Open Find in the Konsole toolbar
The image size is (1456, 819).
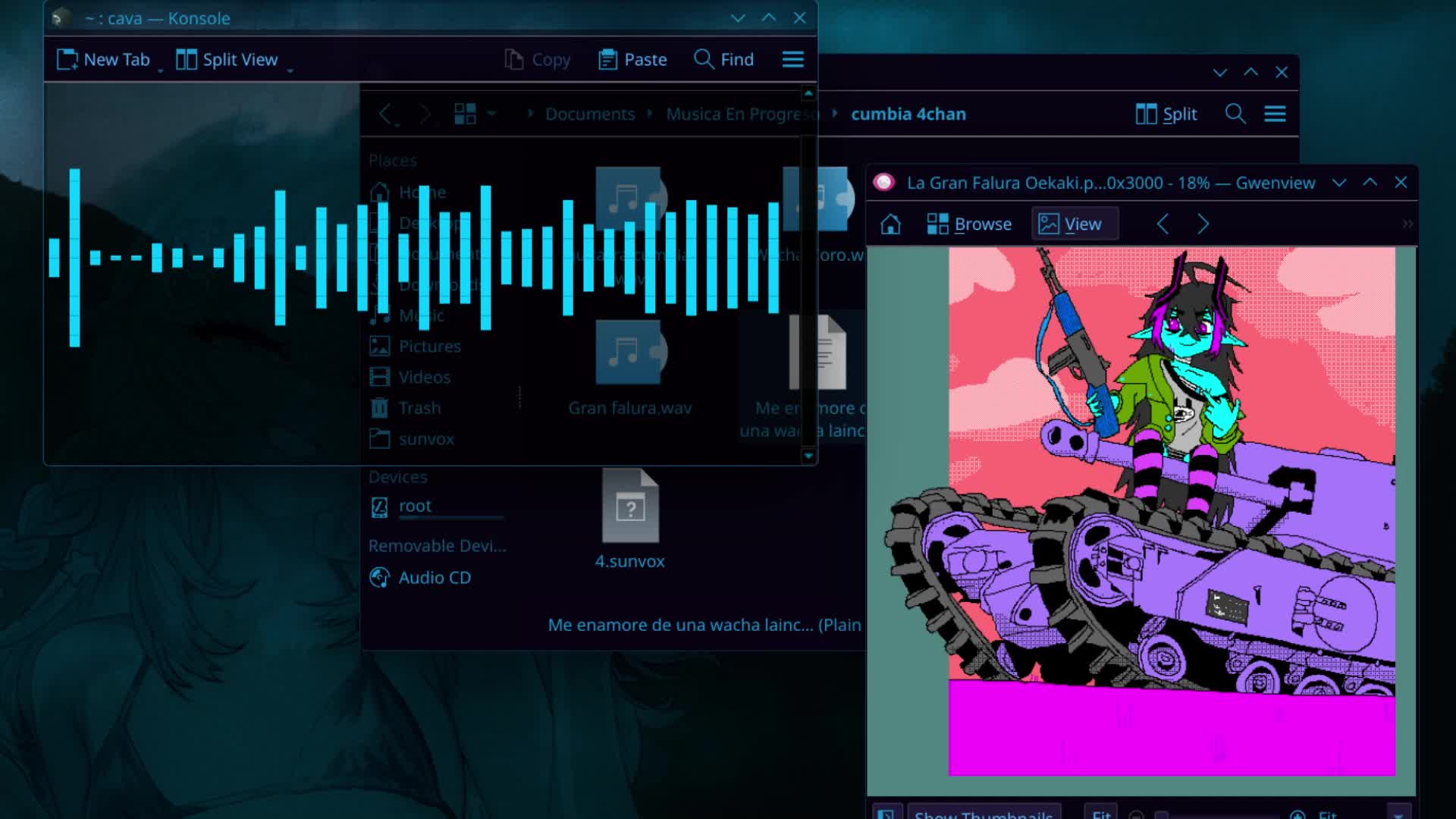(724, 59)
